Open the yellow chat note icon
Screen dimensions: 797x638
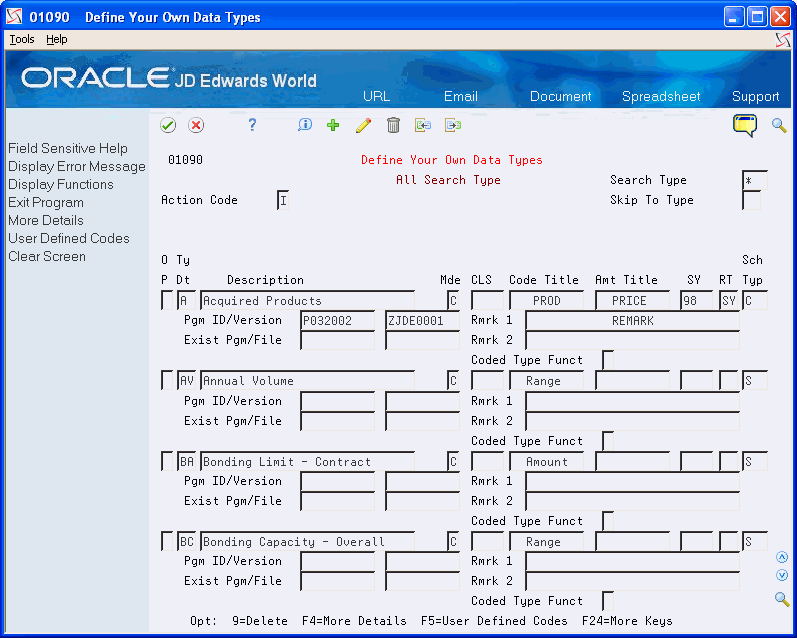(x=745, y=126)
